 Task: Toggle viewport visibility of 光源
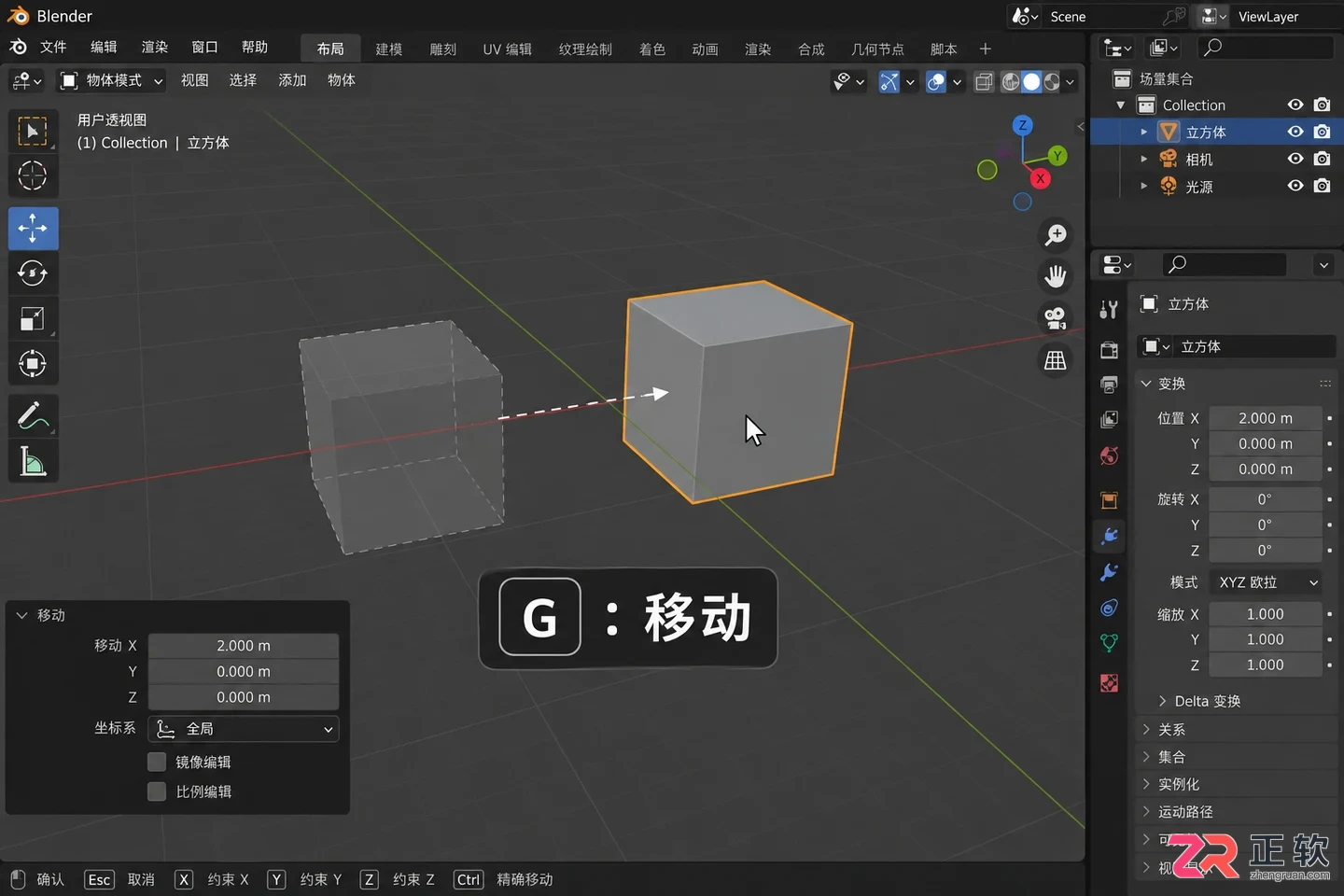(1295, 186)
